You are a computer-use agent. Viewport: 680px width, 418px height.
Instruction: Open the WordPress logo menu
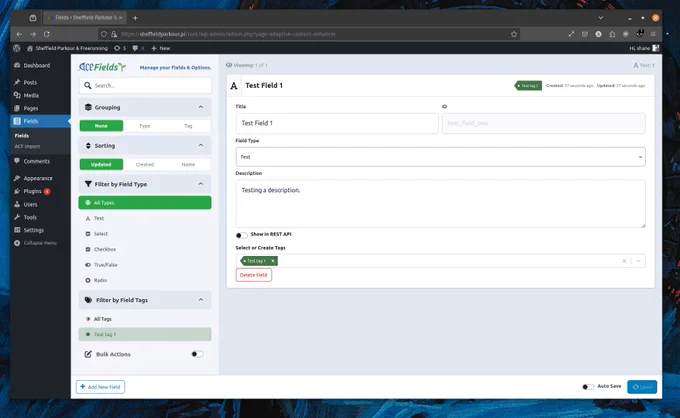pos(16,48)
